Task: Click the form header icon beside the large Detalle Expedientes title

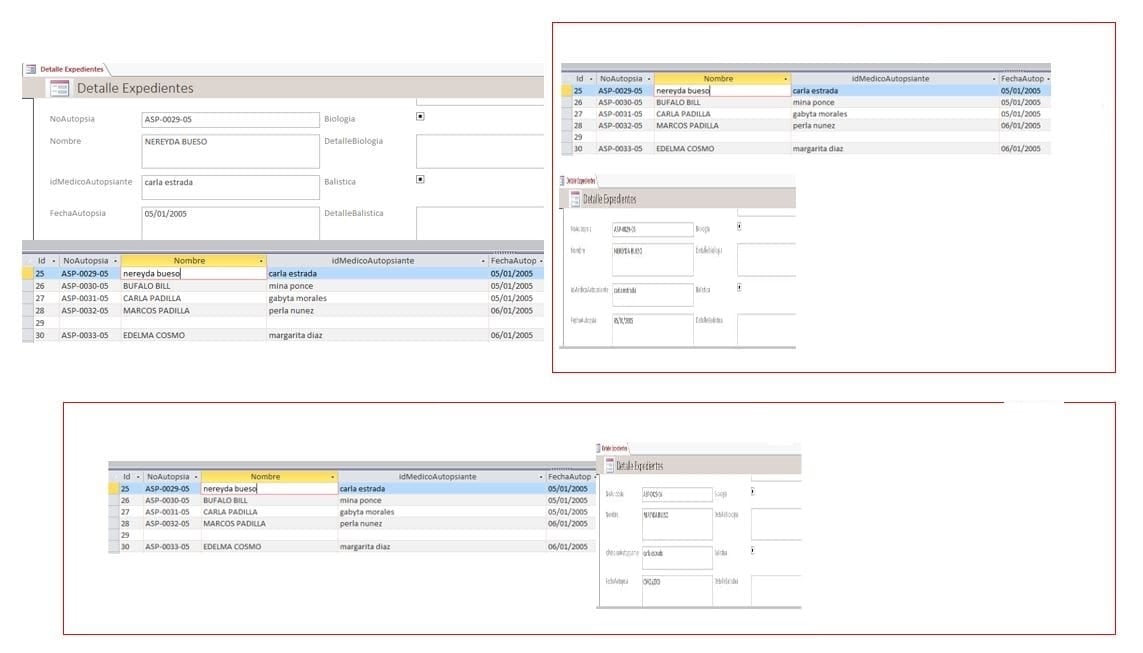Action: tap(59, 88)
